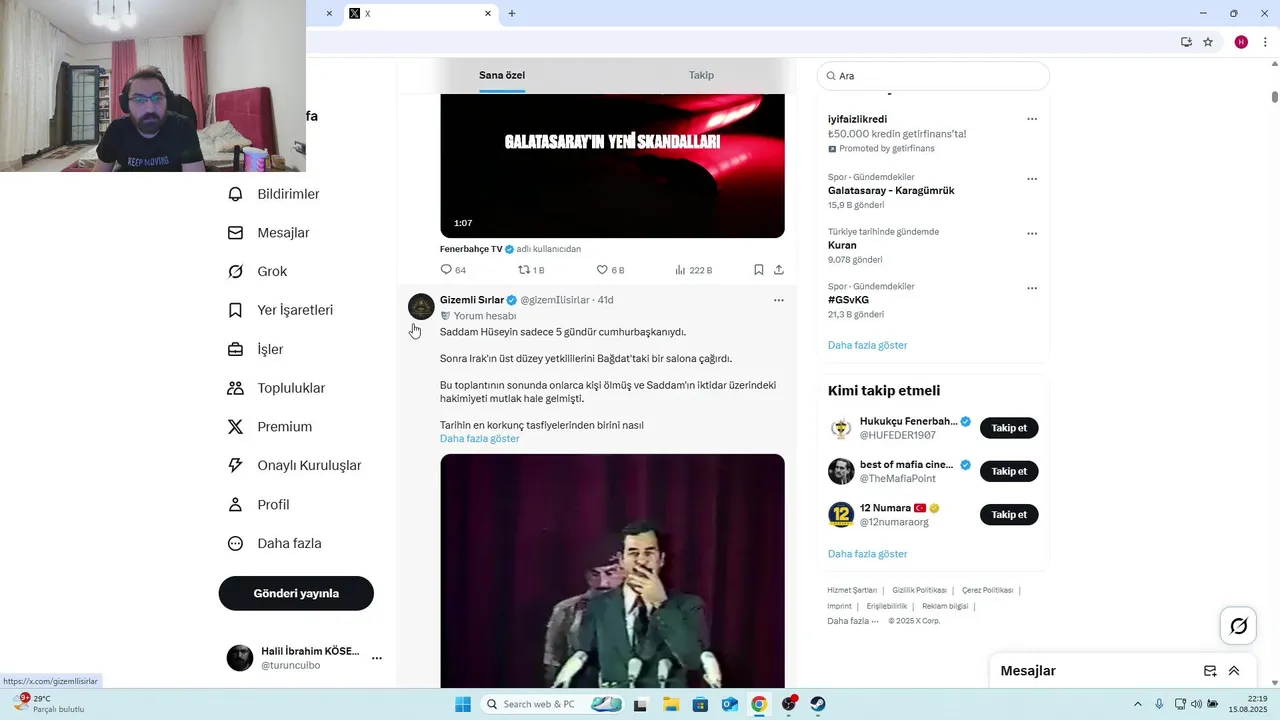Open Microsoft Store from taskbar
This screenshot has height=720, width=1280.
(700, 704)
